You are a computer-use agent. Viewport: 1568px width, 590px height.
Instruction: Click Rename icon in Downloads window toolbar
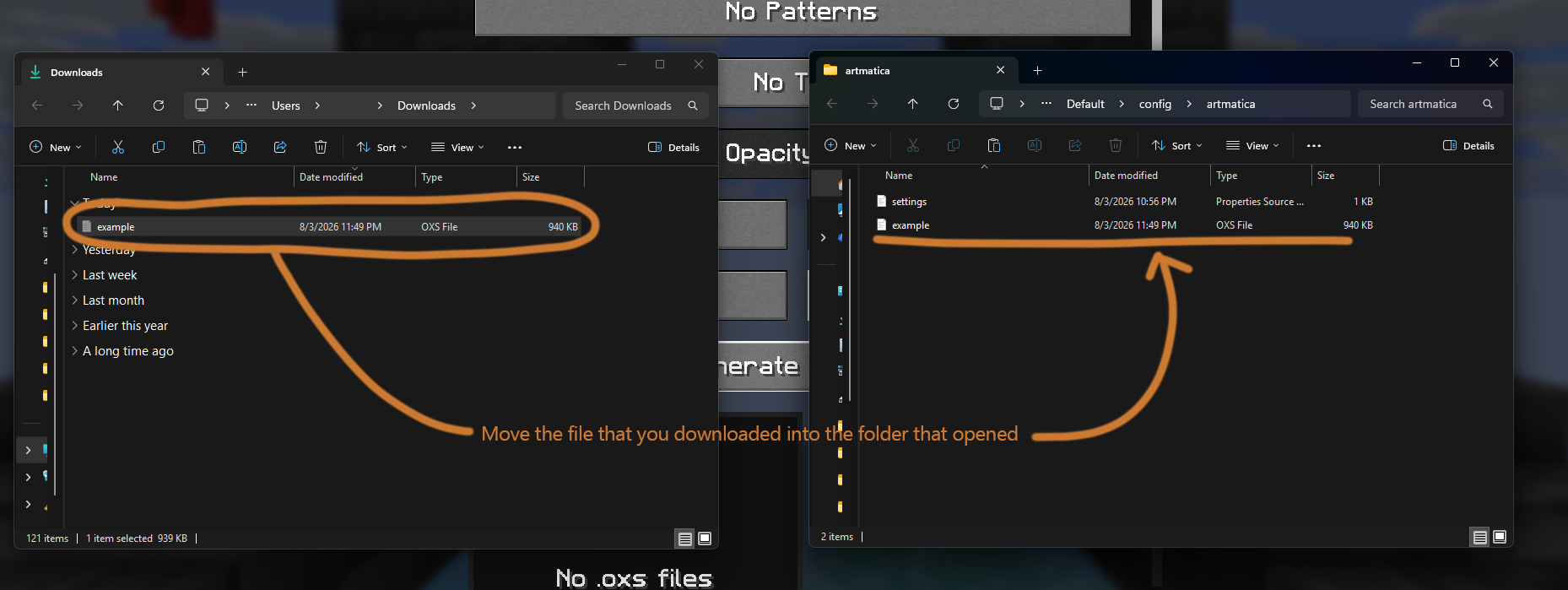240,147
